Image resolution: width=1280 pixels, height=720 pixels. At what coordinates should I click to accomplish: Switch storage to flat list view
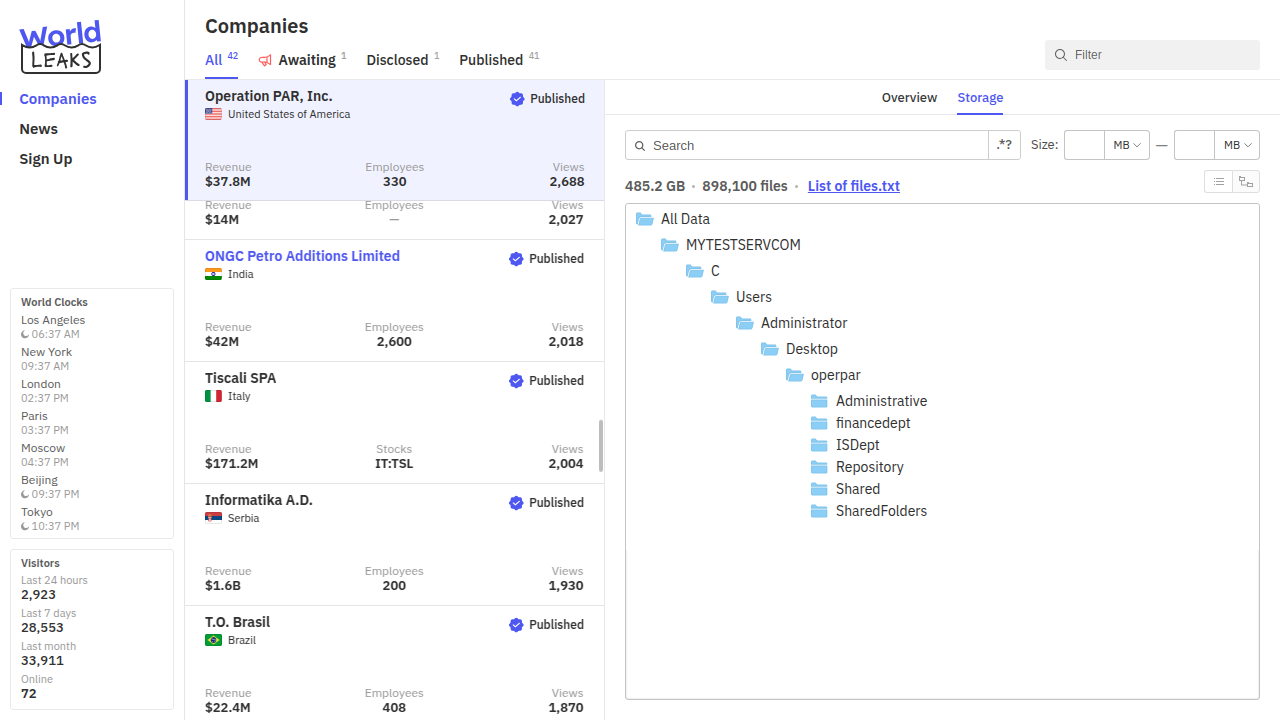(x=1218, y=181)
